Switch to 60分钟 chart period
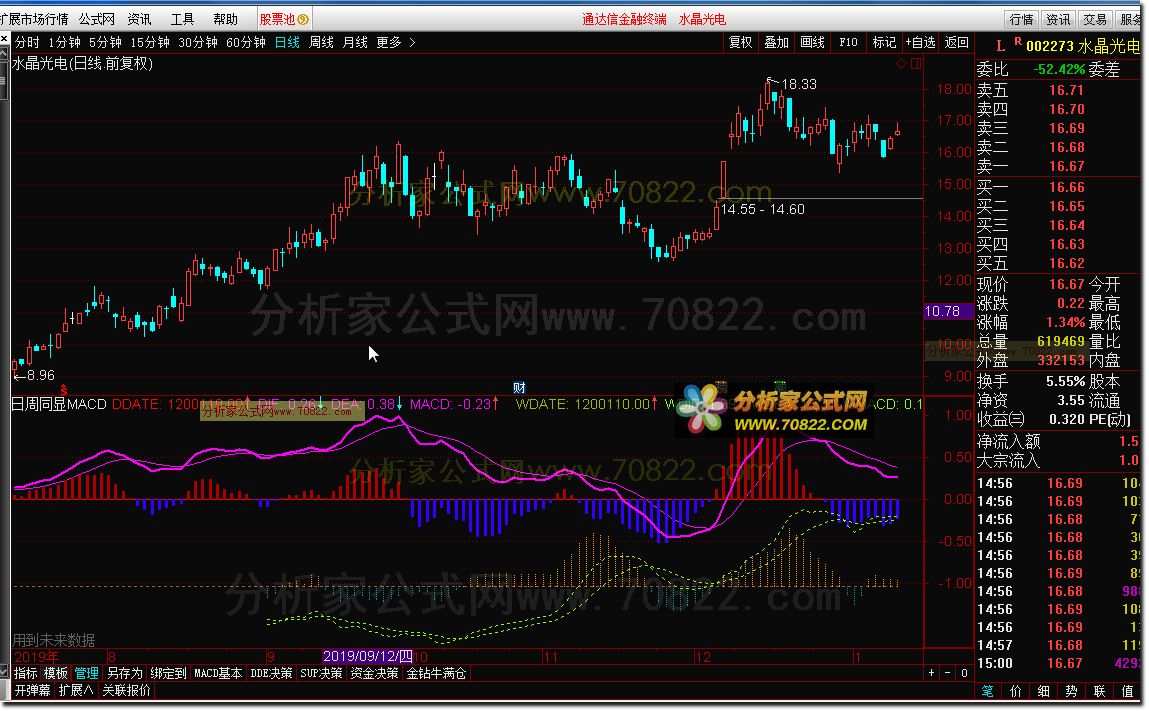1149x711 pixels. click(245, 43)
